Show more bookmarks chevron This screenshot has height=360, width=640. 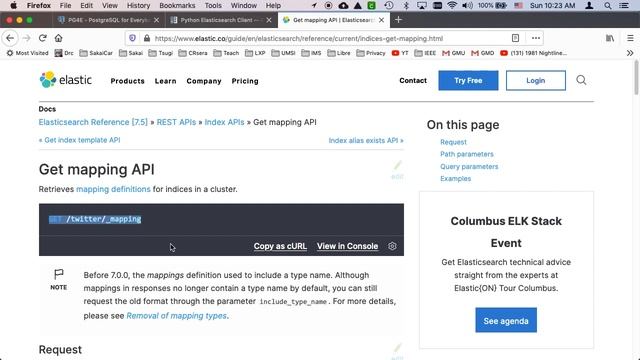630,53
